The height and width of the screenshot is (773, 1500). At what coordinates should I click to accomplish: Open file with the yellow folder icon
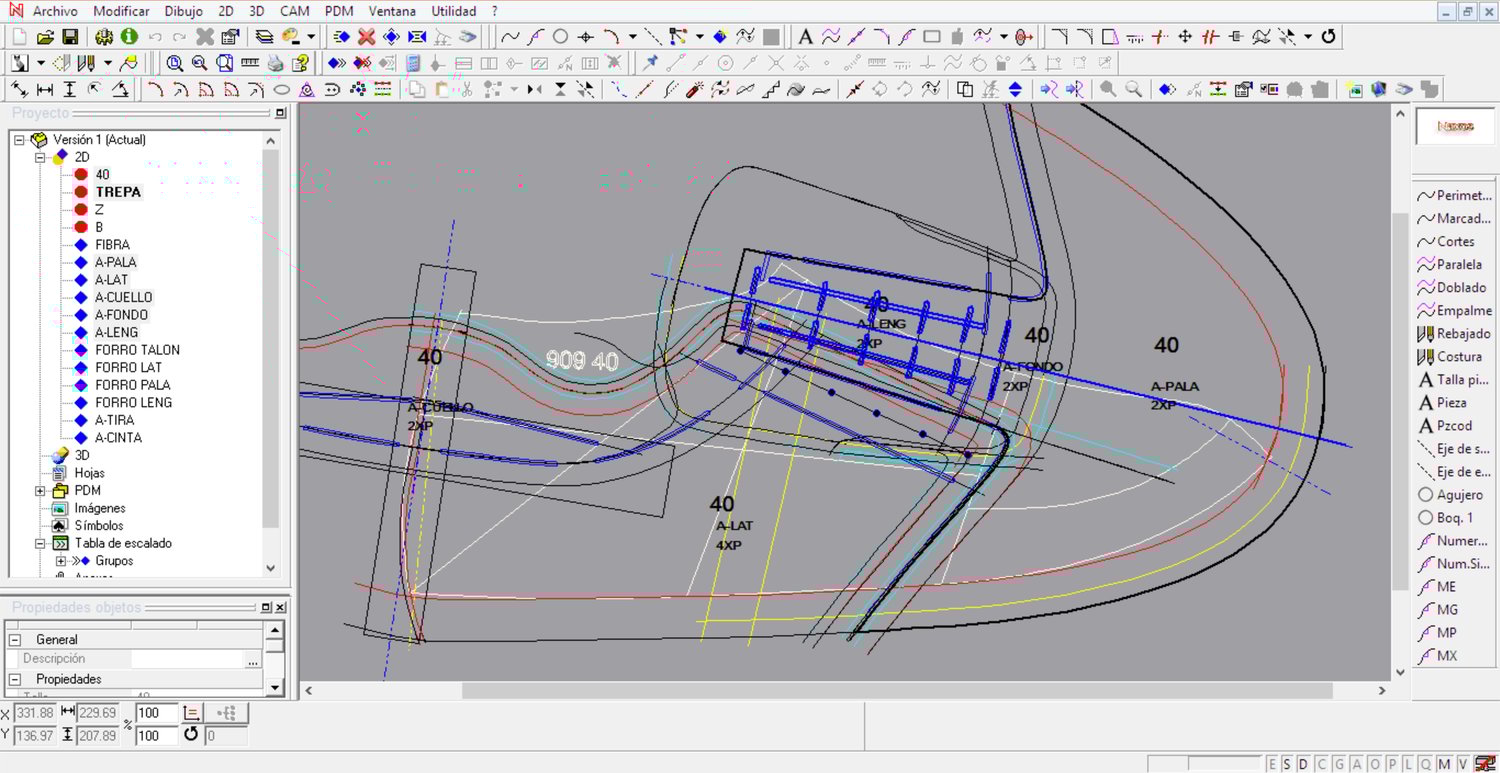pyautogui.click(x=45, y=37)
